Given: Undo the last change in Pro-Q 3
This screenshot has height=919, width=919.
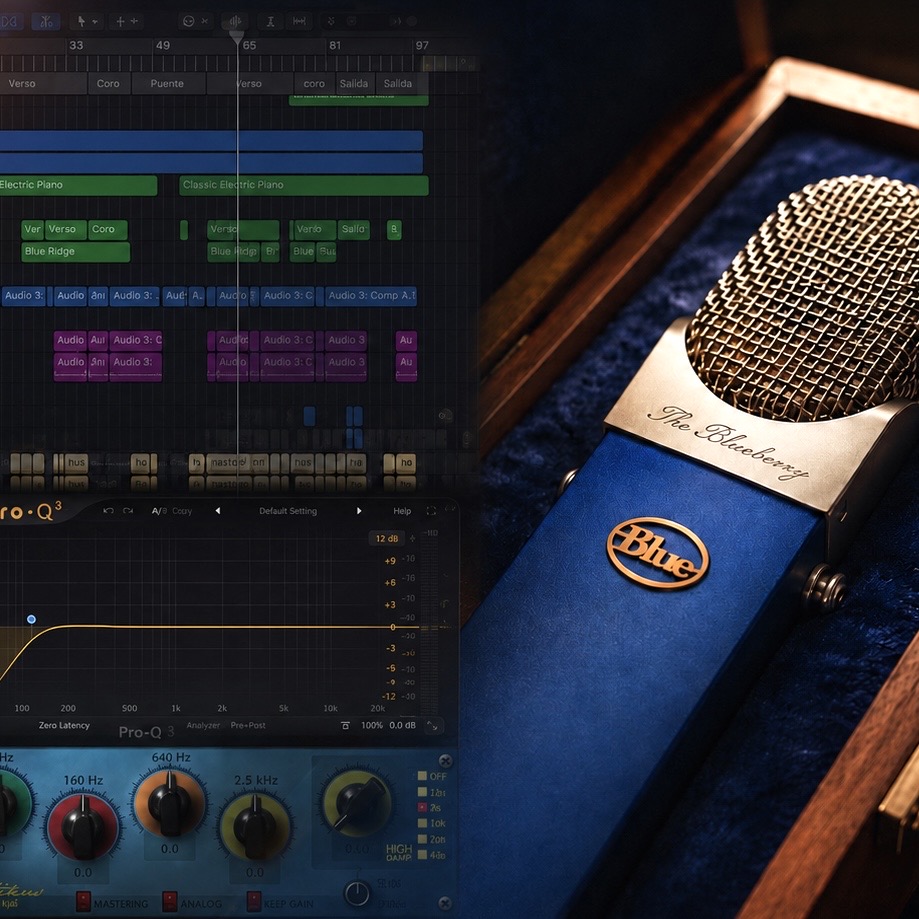Looking at the screenshot, I should point(108,511).
